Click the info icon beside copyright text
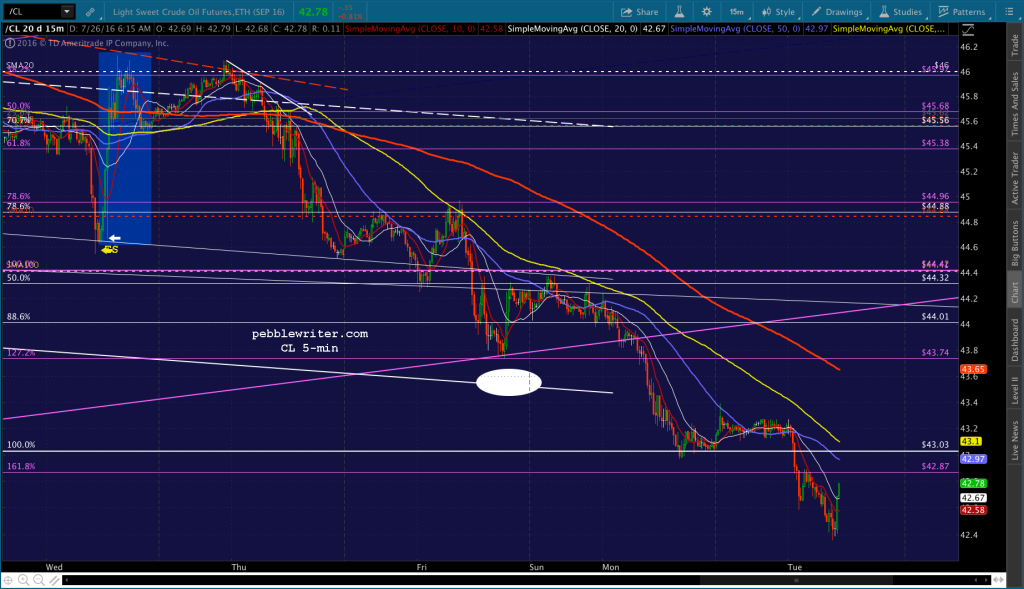 (x=10, y=43)
